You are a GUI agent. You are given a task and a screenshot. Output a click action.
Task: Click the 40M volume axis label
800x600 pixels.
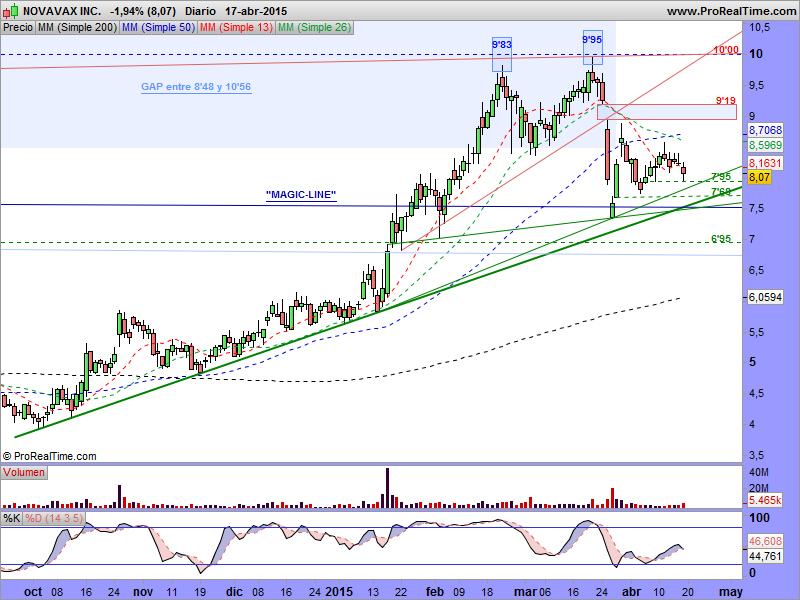pyautogui.click(x=759, y=472)
